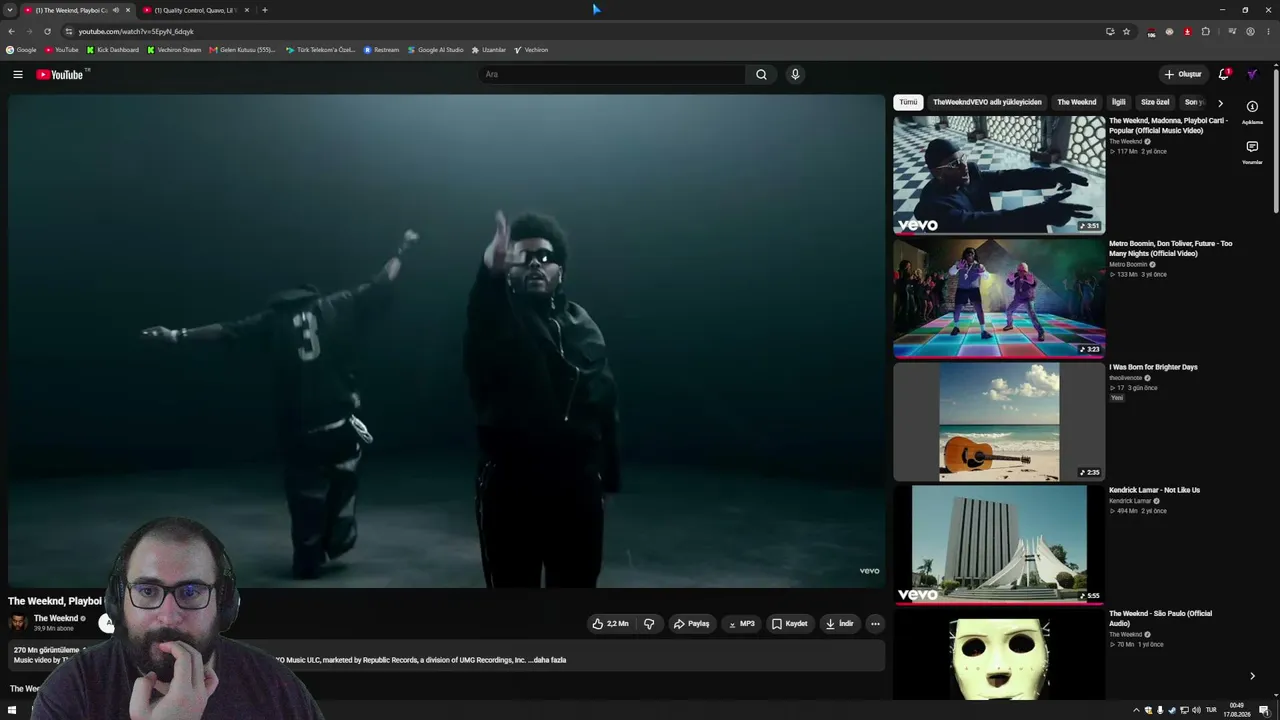This screenshot has height=720, width=1280.
Task: Open the more actions ellipsis under the video
Action: [x=875, y=624]
